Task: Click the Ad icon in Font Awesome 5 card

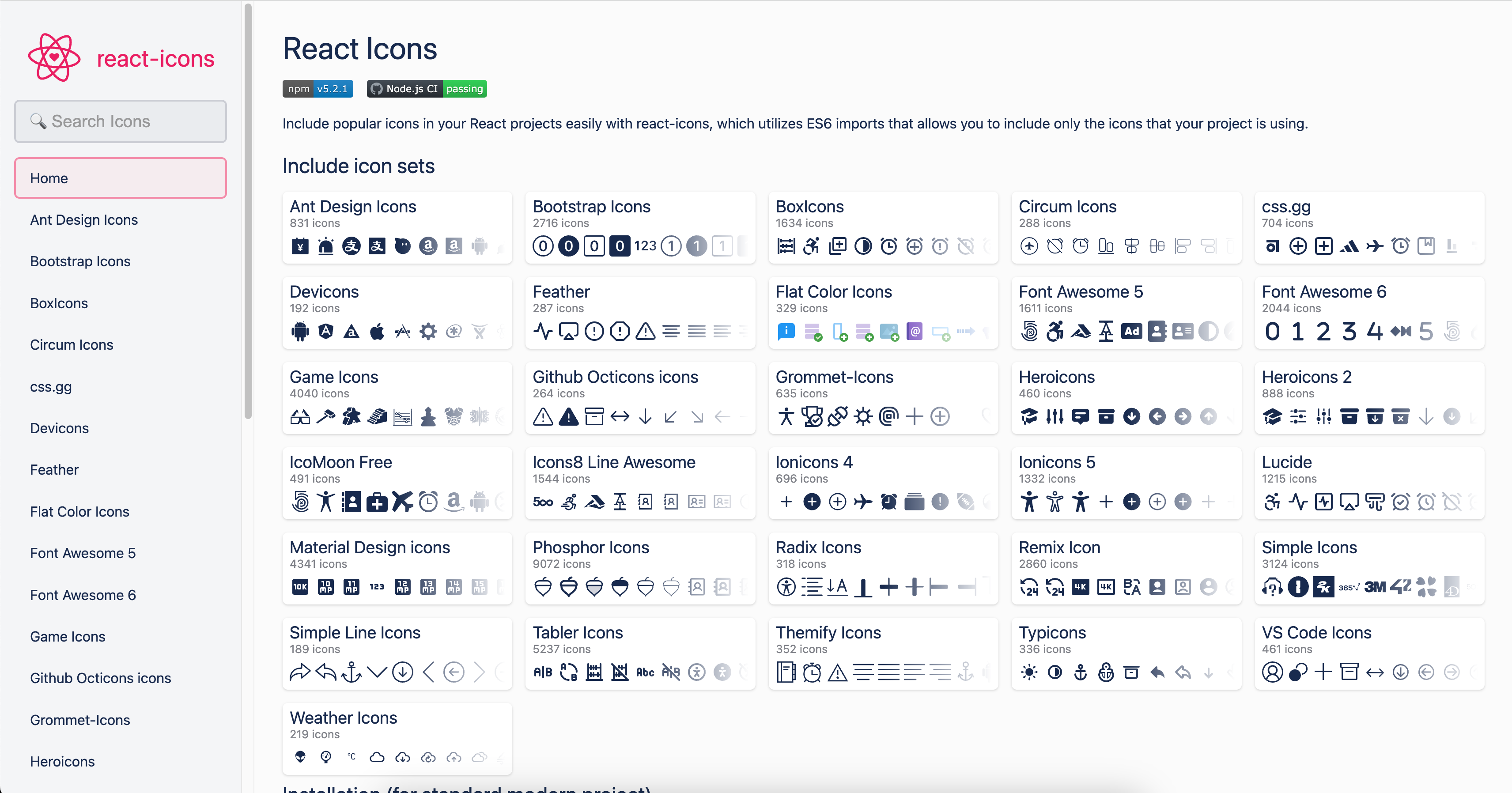Action: tap(1131, 332)
